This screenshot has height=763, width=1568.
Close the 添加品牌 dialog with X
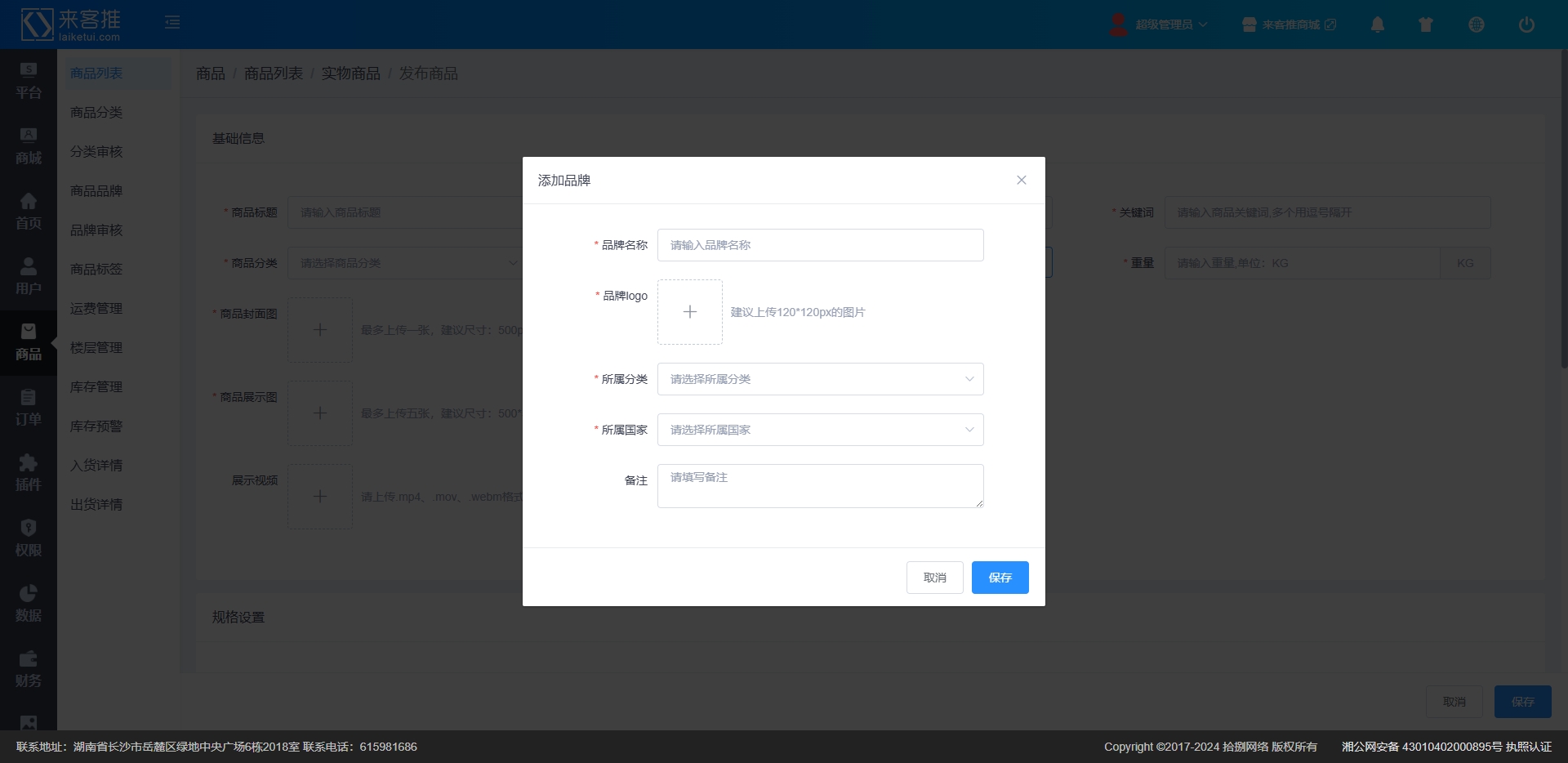pyautogui.click(x=1021, y=180)
